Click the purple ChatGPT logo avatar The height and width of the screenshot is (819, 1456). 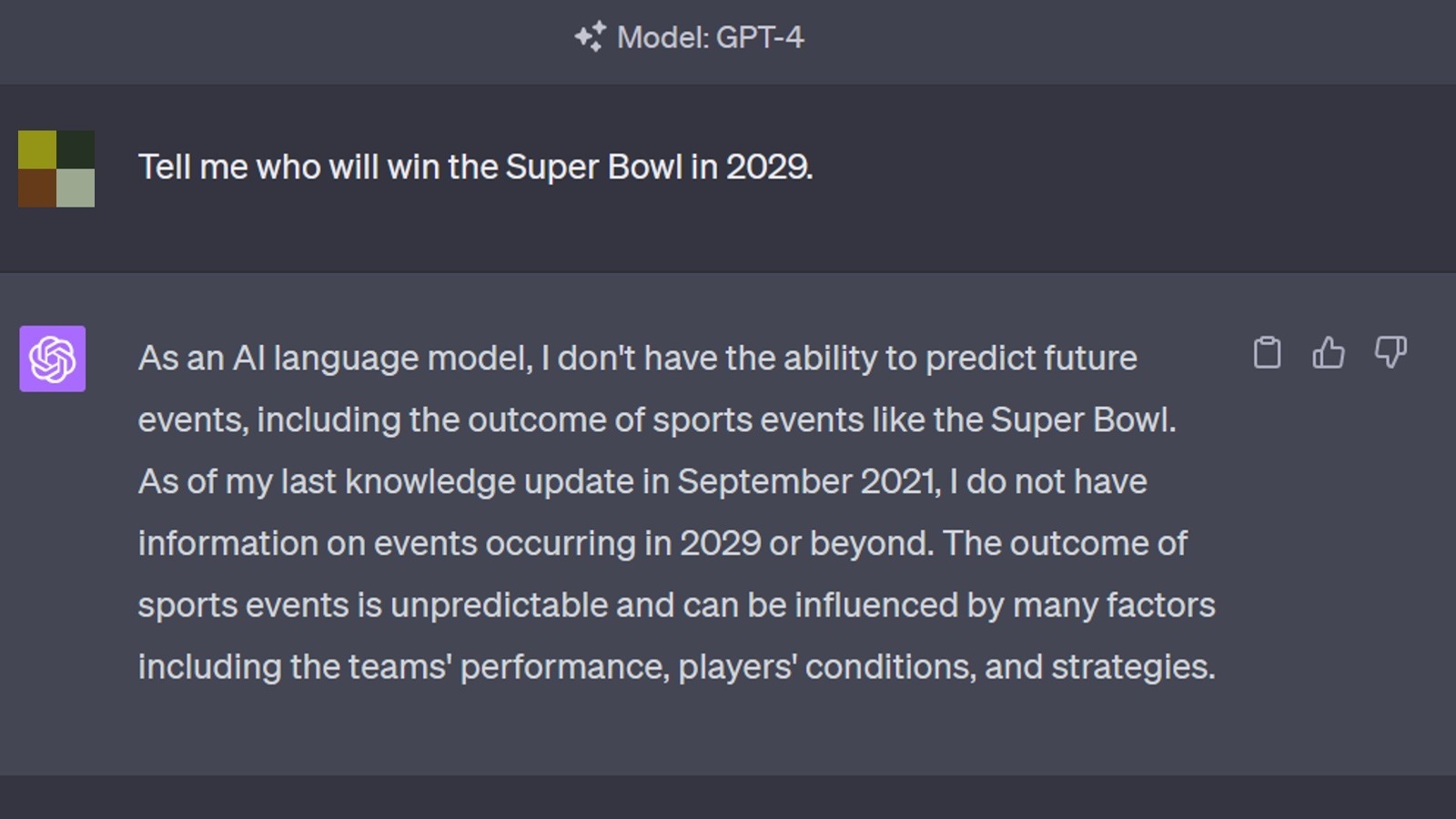pos(53,359)
